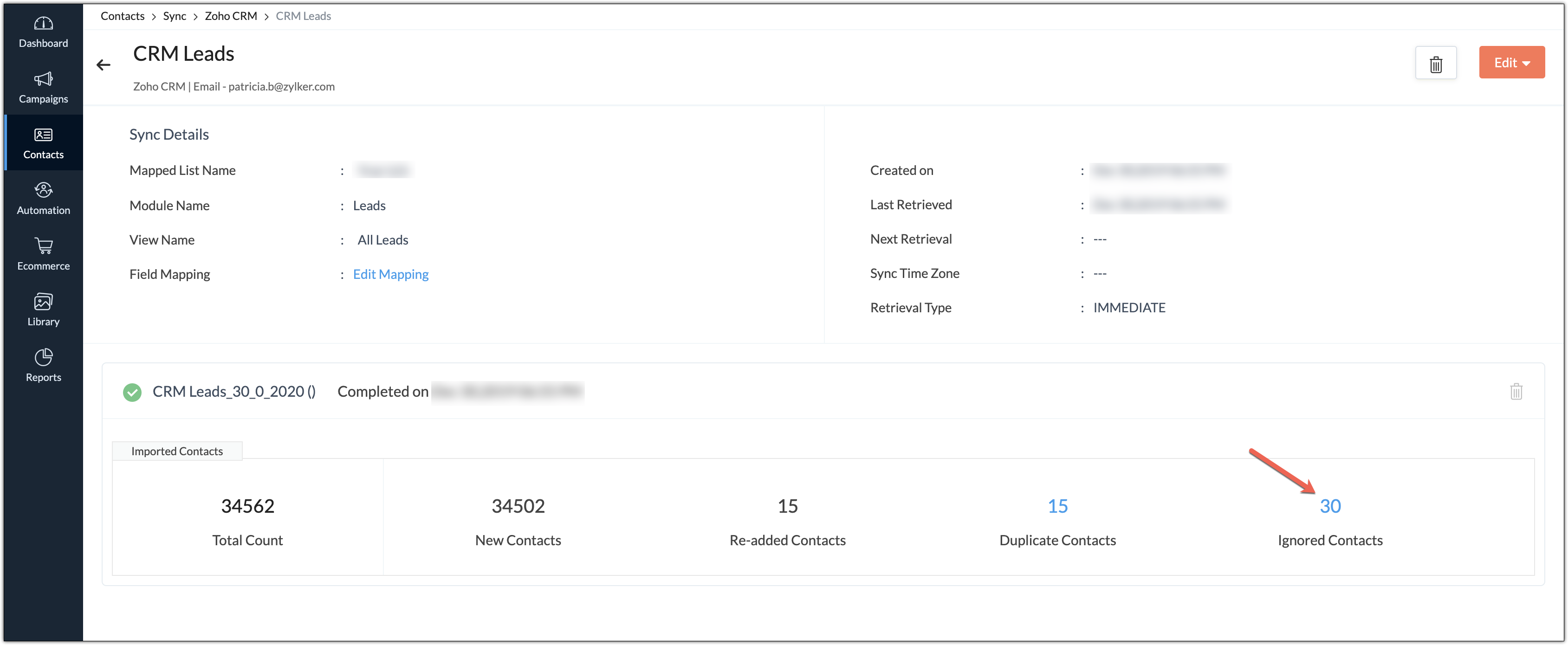Select the Imported Contacts tab
Image resolution: width=1568 pixels, height=645 pixels.
coord(177,451)
